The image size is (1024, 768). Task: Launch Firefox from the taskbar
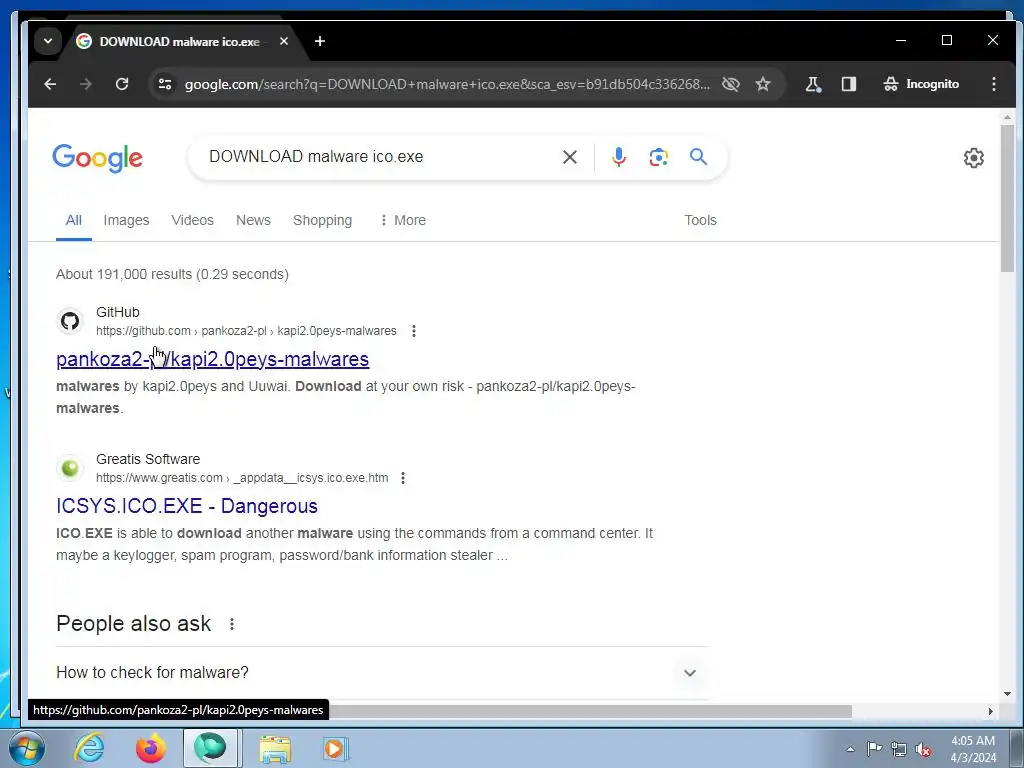click(150, 748)
